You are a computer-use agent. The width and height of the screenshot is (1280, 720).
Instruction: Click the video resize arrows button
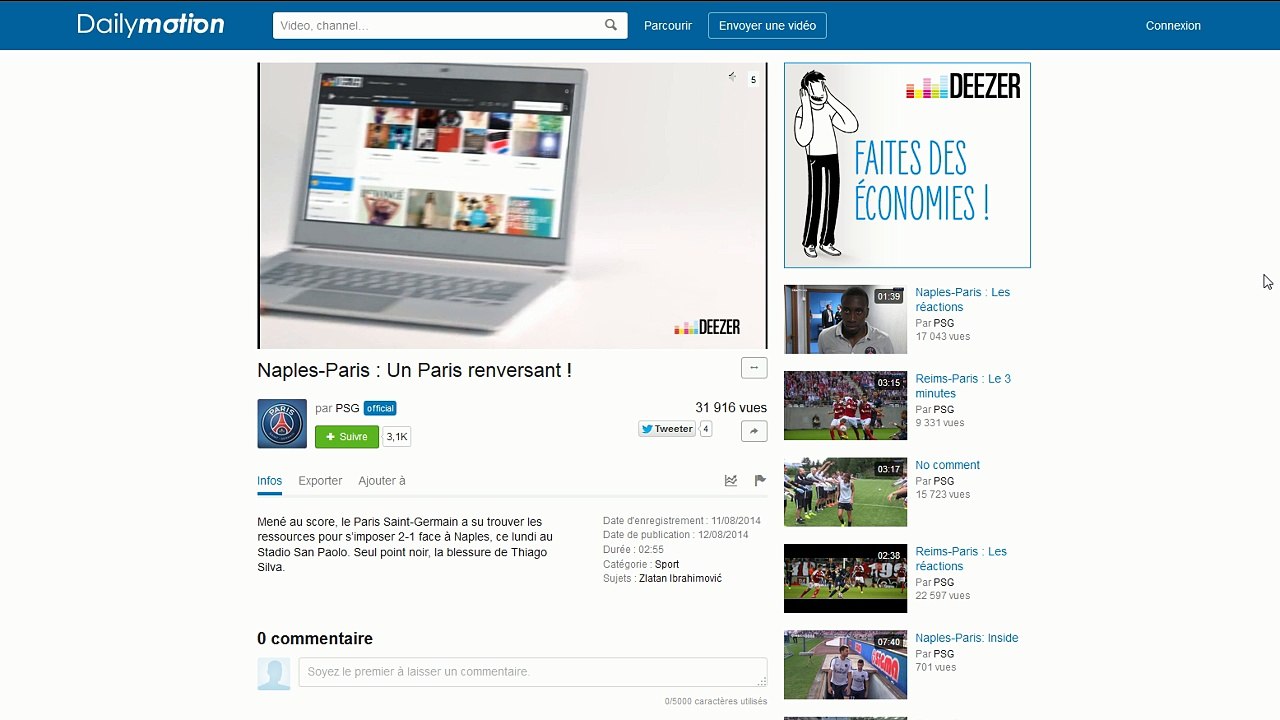coord(754,368)
